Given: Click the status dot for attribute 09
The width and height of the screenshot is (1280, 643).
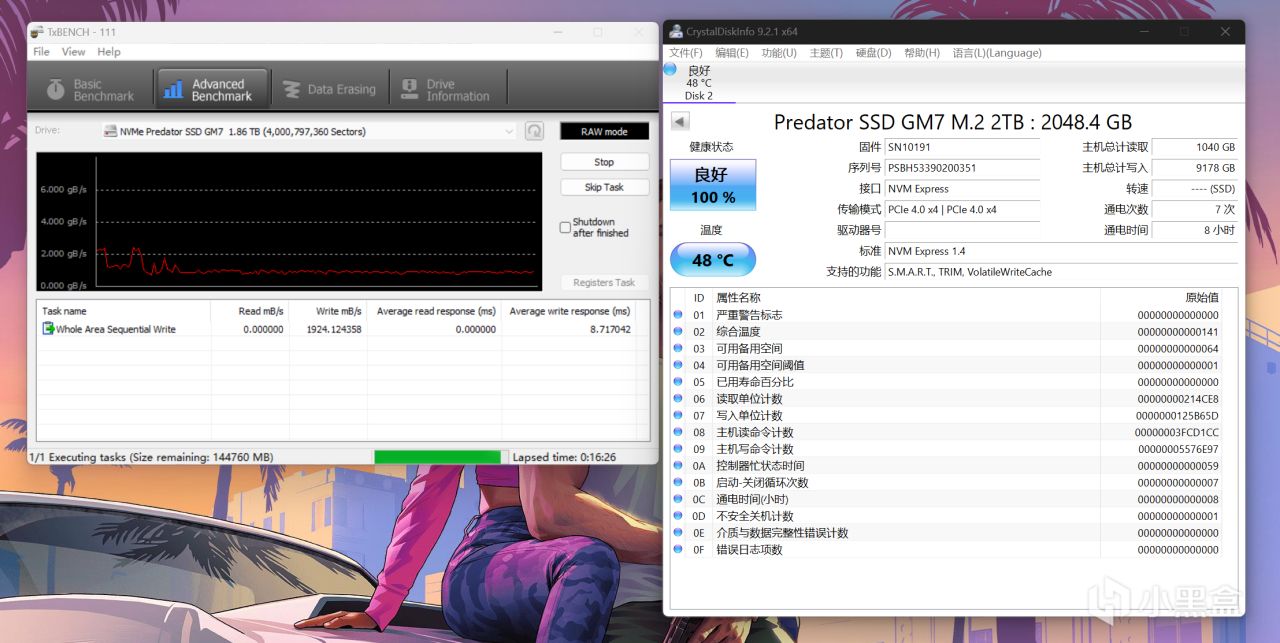Looking at the screenshot, I should [678, 449].
